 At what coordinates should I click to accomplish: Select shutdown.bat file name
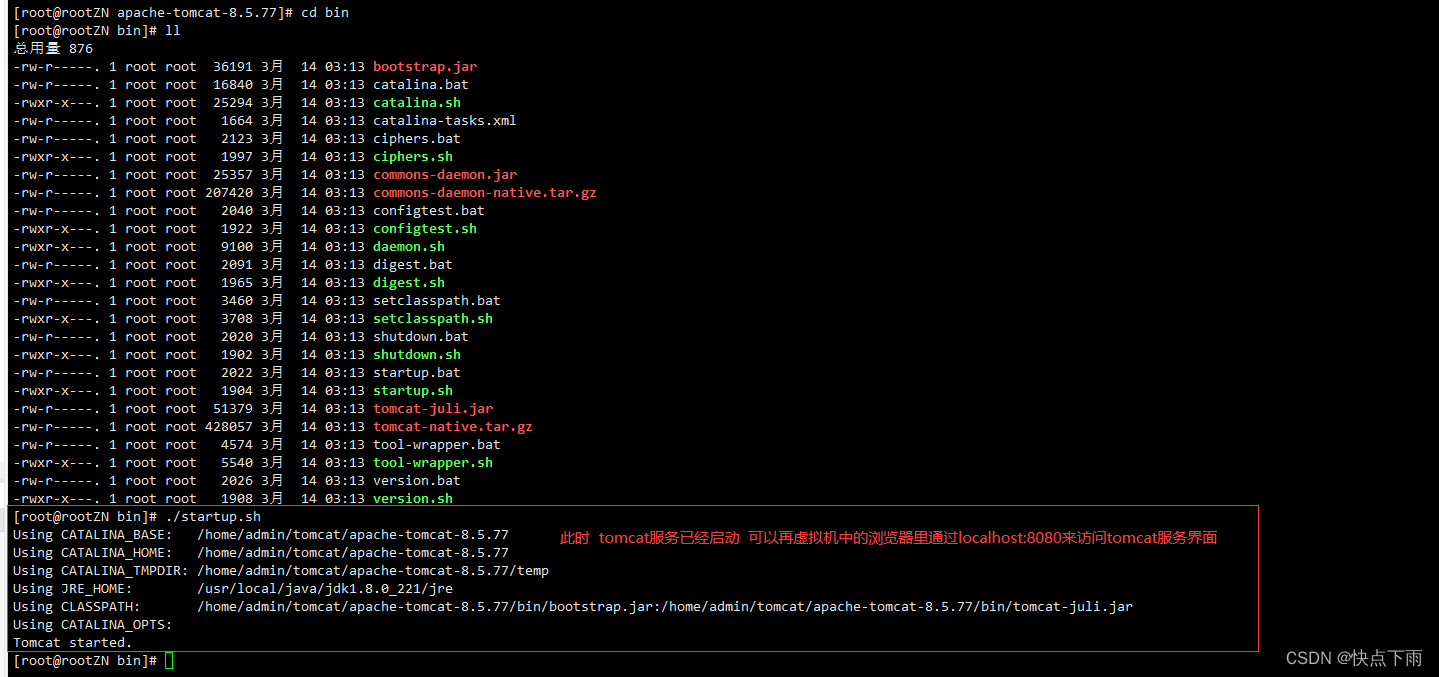click(x=421, y=336)
